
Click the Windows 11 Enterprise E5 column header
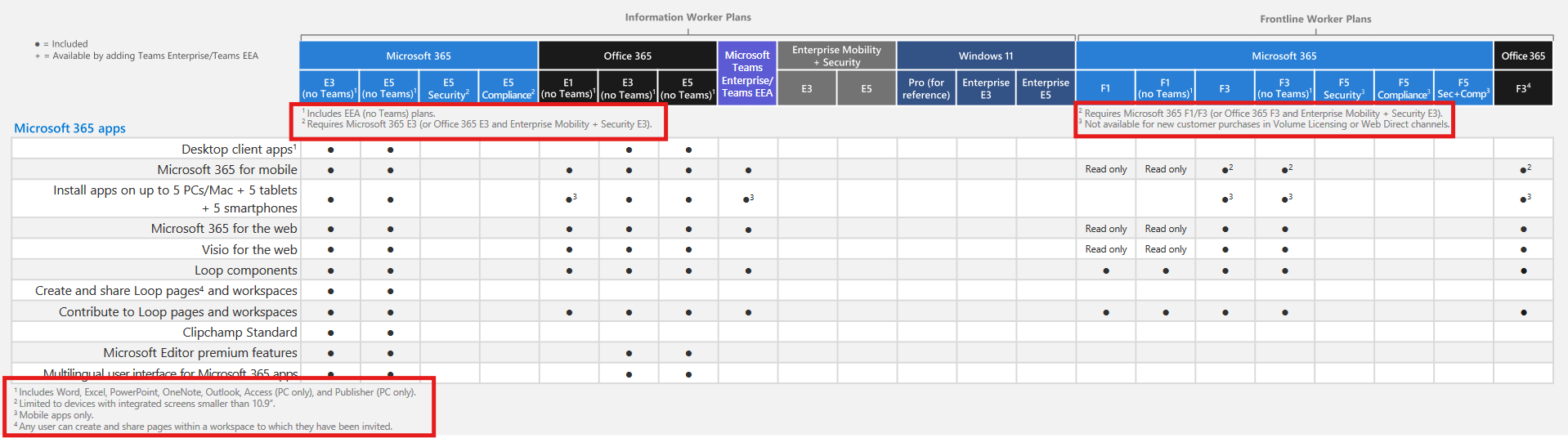pyautogui.click(x=1046, y=88)
